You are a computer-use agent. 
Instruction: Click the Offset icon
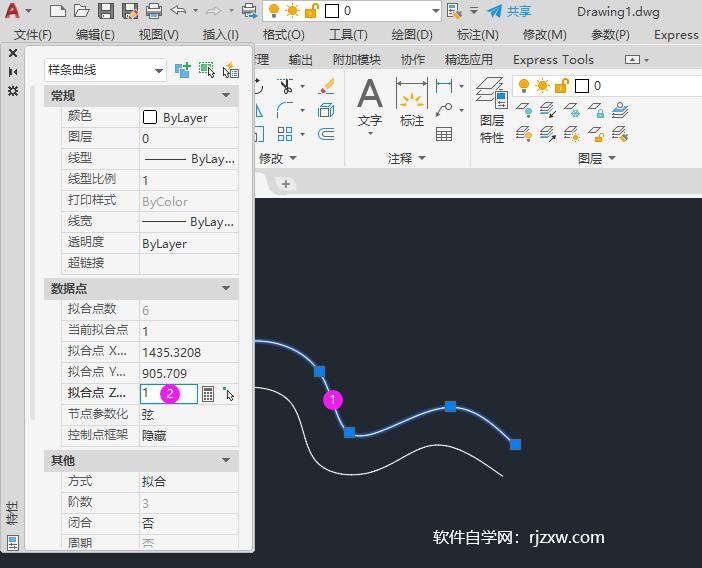326,134
